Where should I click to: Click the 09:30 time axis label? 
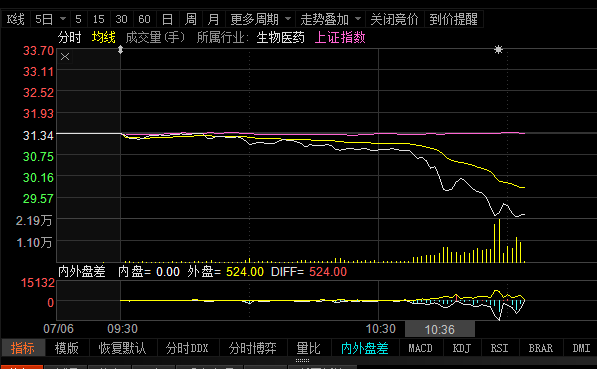(123, 329)
